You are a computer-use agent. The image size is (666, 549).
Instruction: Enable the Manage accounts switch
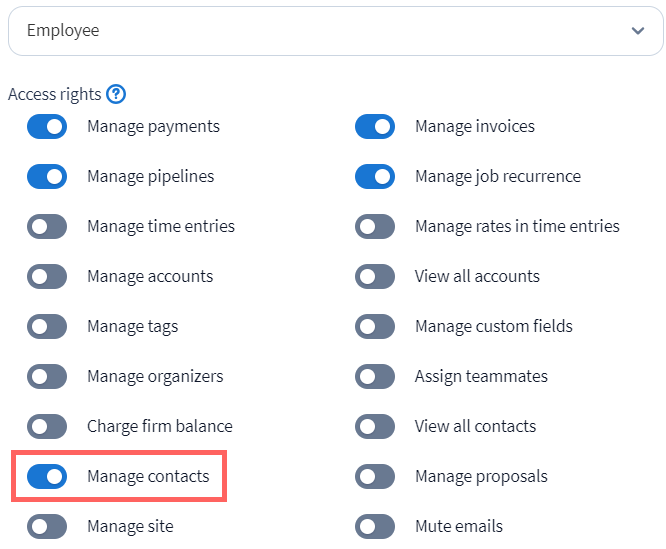[47, 277]
